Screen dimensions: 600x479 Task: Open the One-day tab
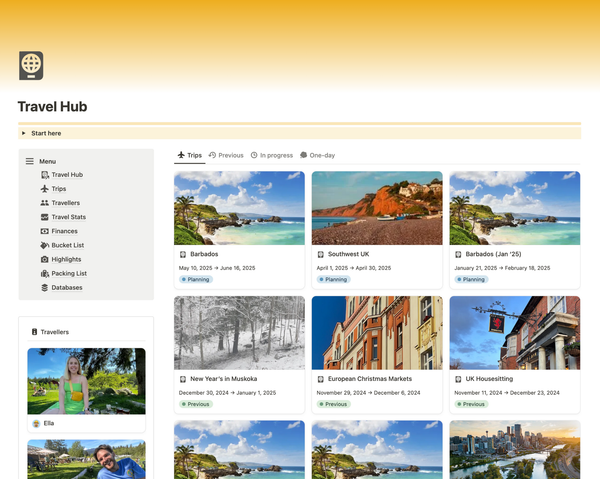[x=317, y=155]
